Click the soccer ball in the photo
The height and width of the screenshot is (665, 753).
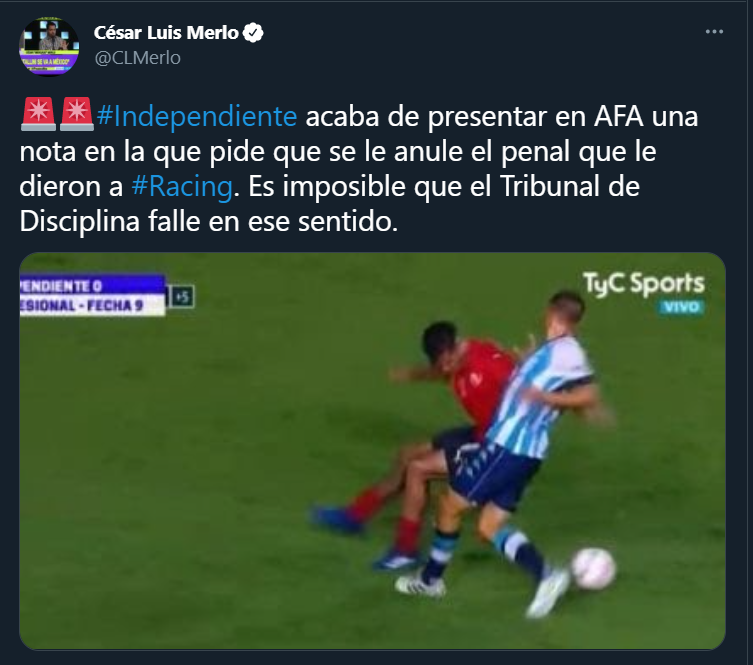593,568
